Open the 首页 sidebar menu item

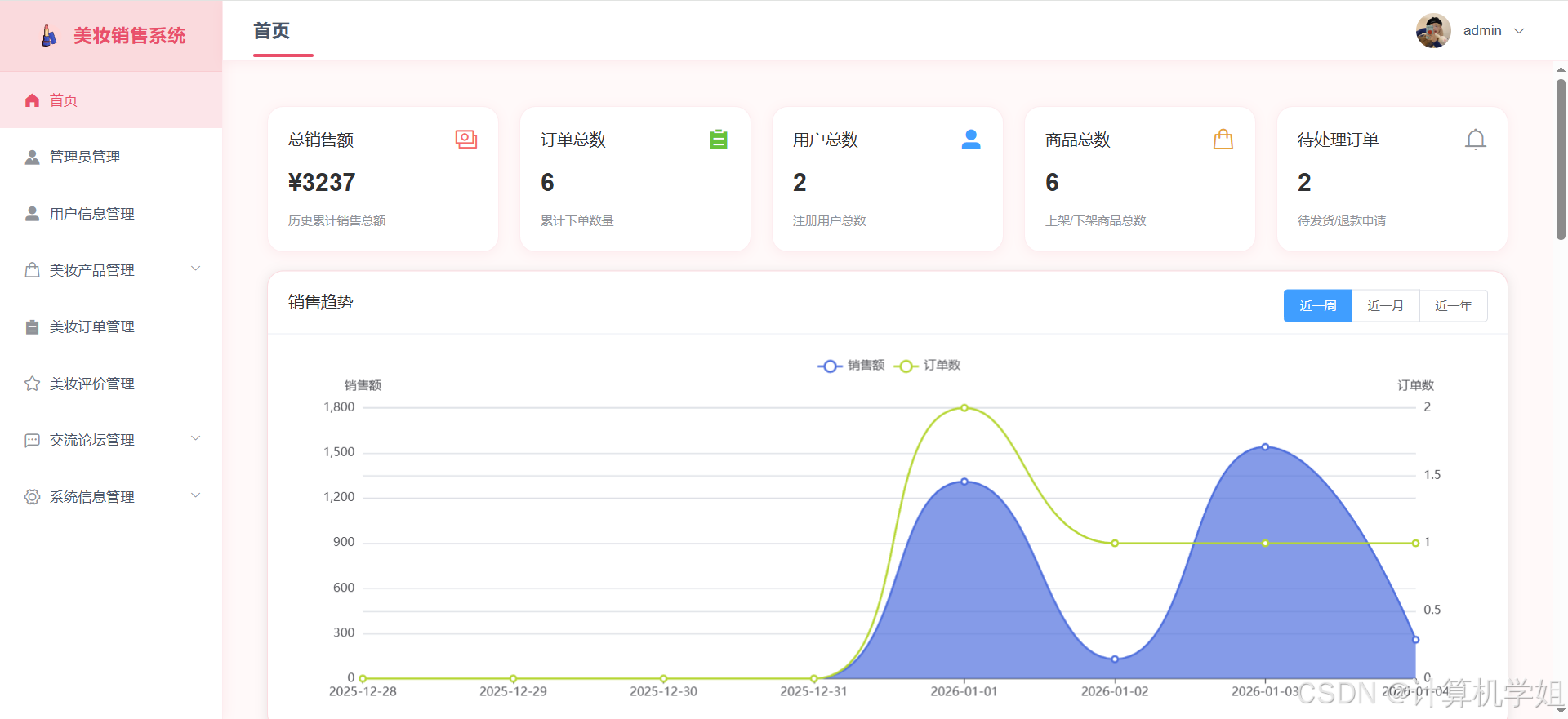click(x=111, y=100)
